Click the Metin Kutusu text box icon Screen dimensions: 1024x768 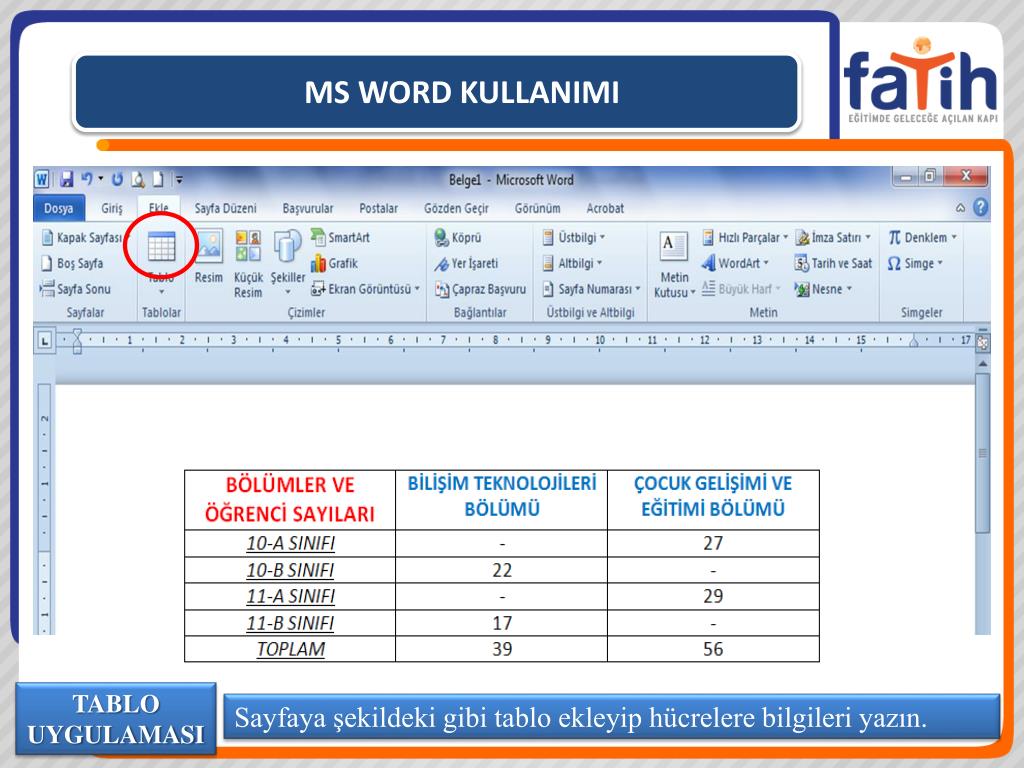coord(674,264)
